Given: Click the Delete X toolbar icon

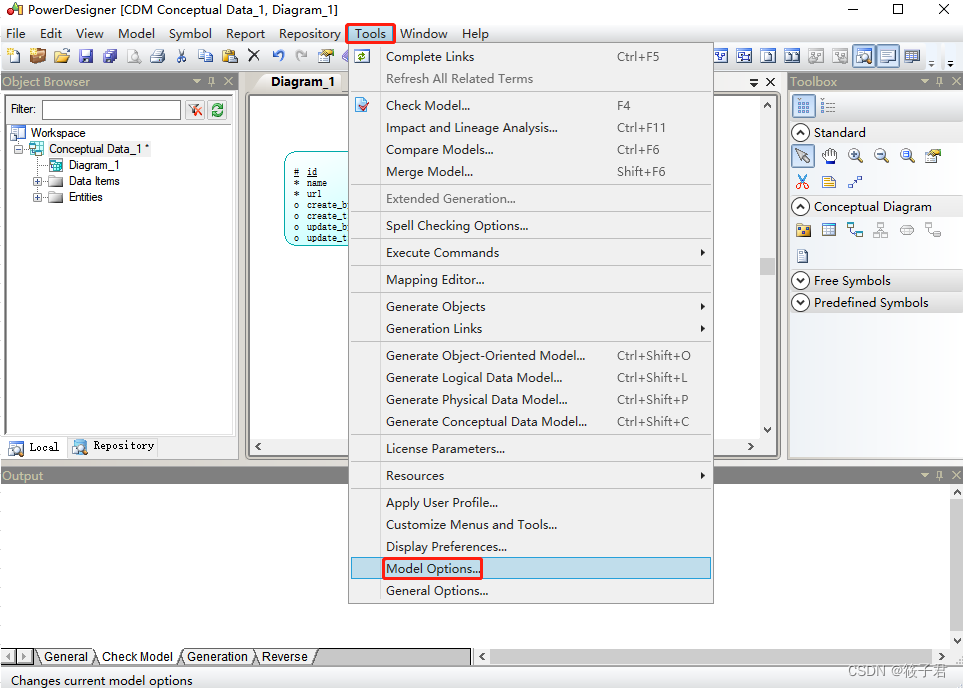Looking at the screenshot, I should pos(254,56).
